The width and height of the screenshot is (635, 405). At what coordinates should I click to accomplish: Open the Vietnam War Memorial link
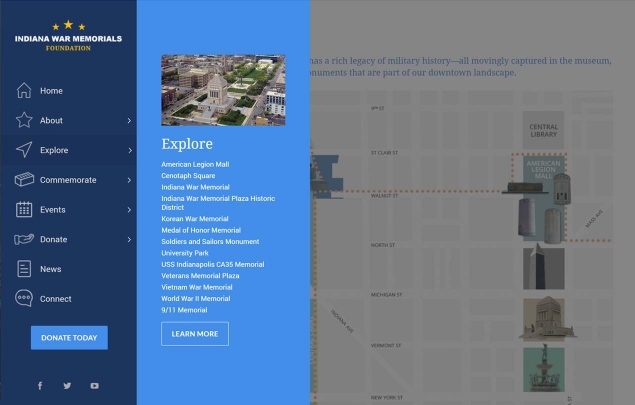click(x=197, y=287)
